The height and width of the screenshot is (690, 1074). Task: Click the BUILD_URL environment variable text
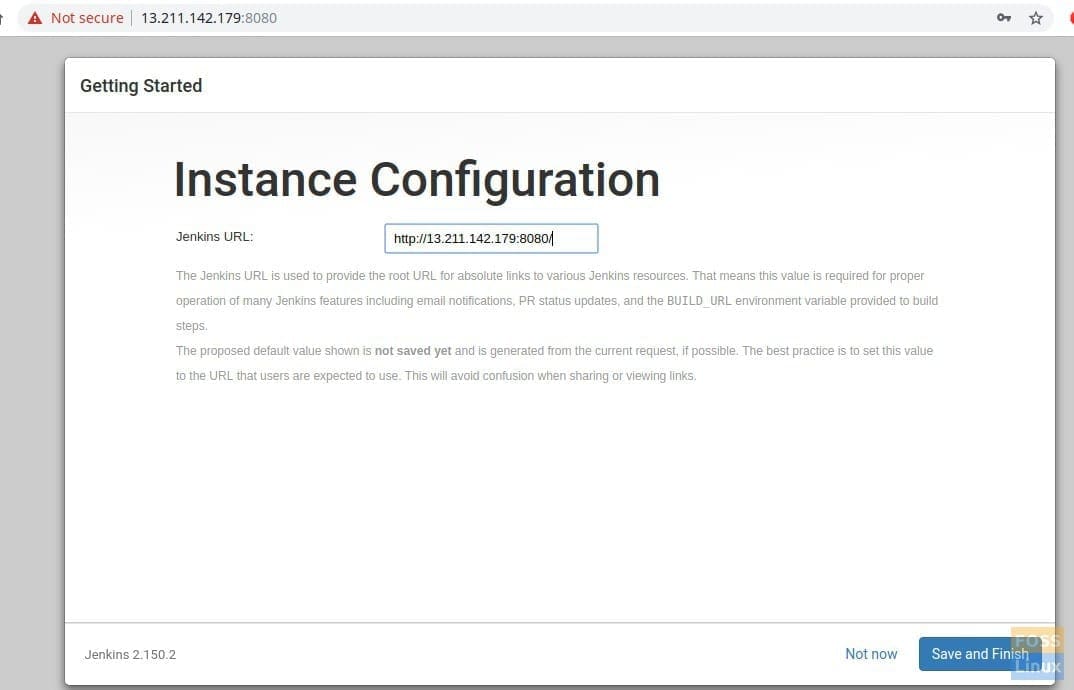(x=699, y=301)
